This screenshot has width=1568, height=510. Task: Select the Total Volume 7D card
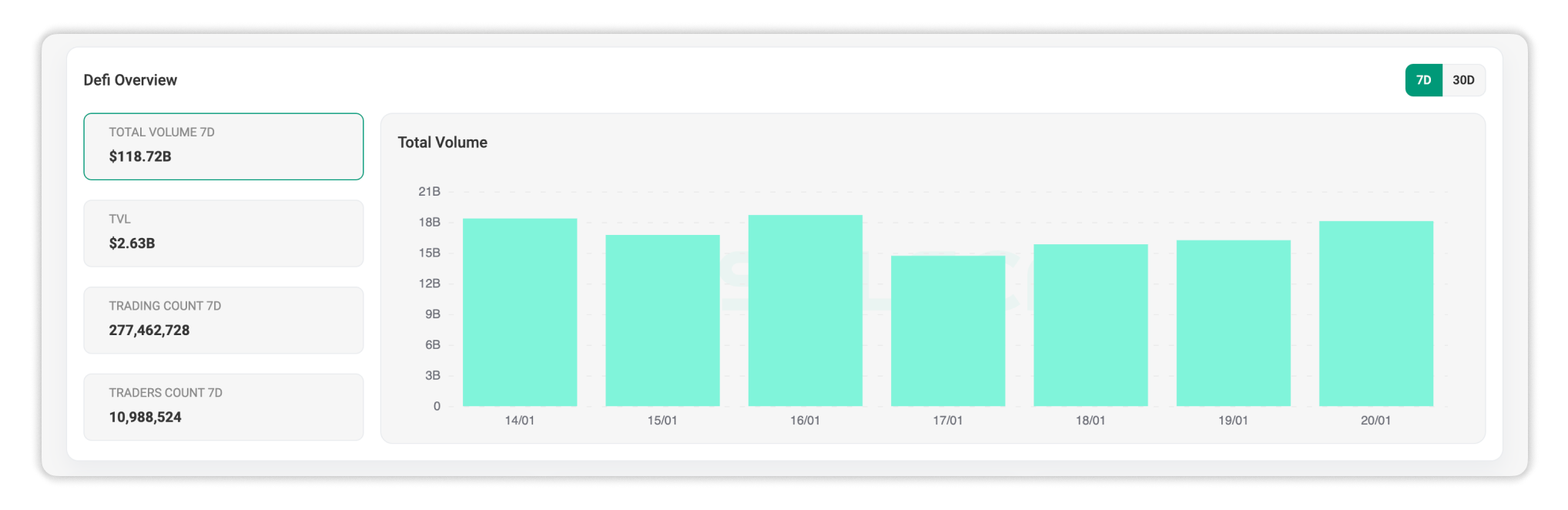223,146
